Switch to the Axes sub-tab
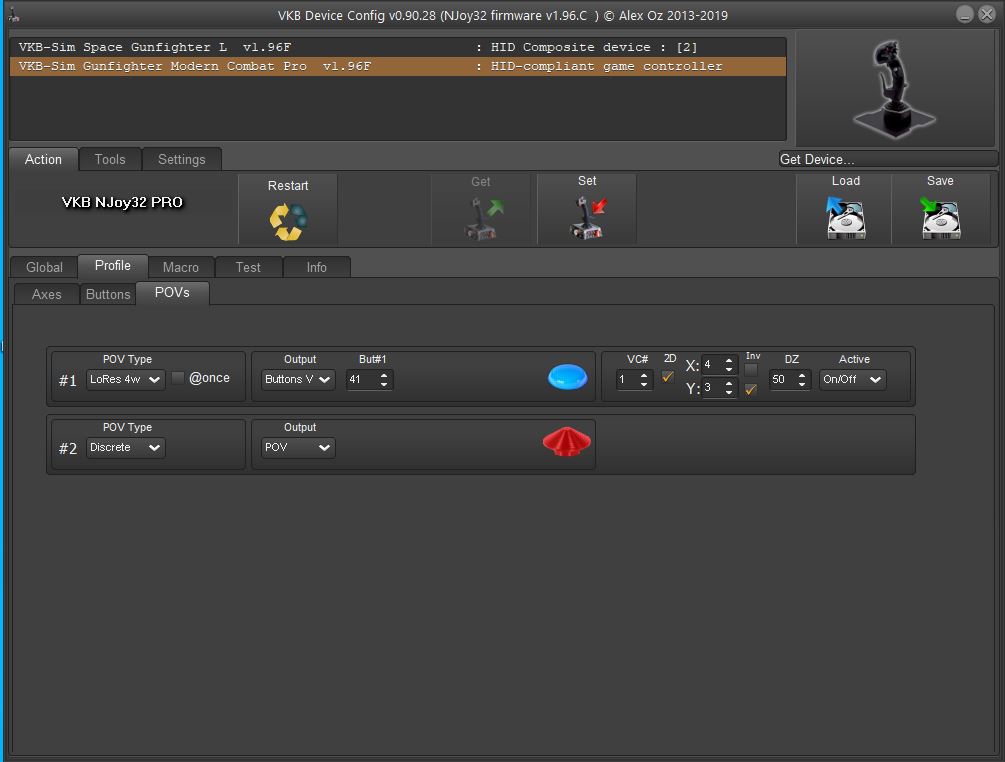The image size is (1005, 762). click(47, 294)
